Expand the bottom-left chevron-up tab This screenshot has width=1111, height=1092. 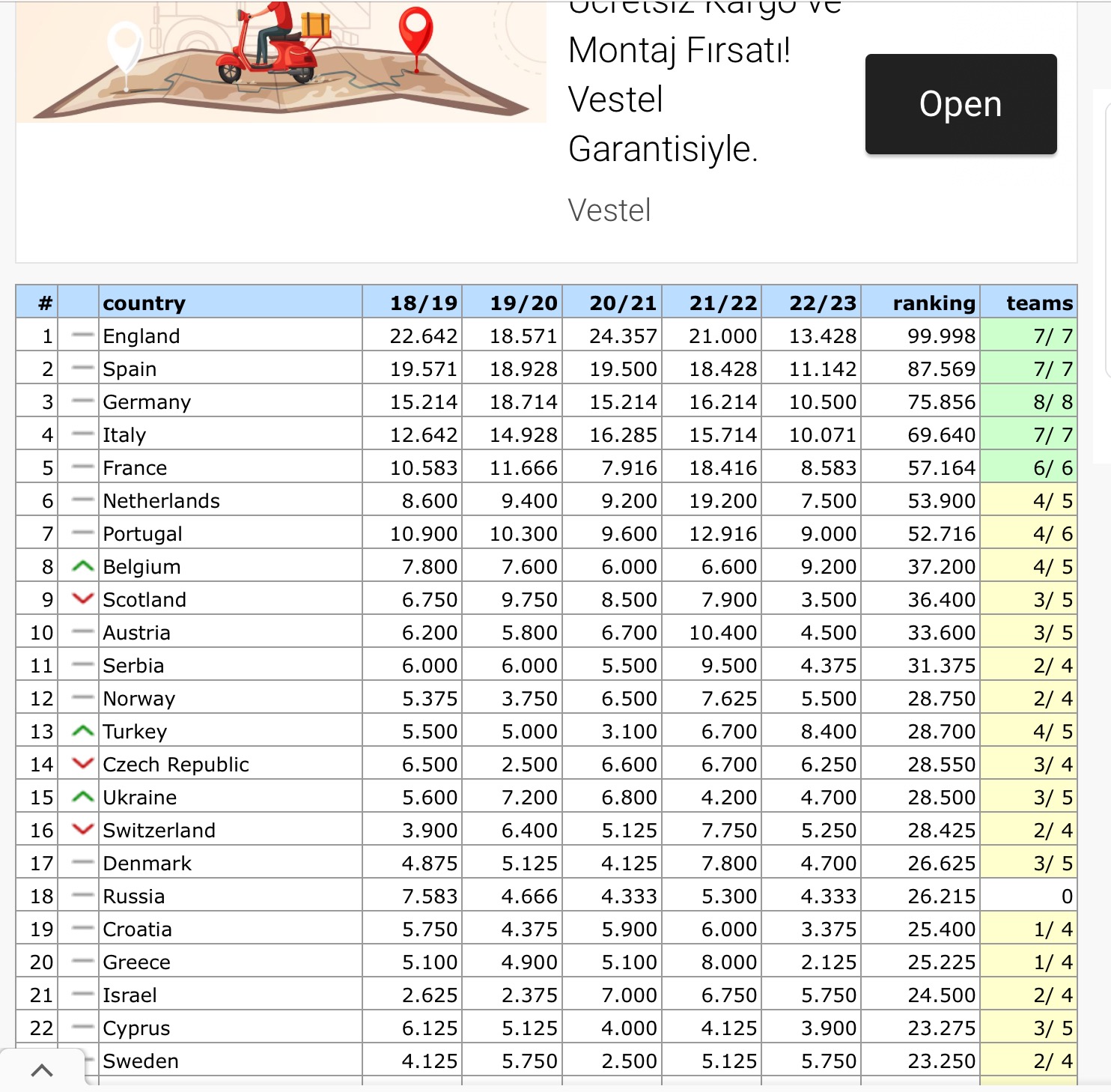42,1070
